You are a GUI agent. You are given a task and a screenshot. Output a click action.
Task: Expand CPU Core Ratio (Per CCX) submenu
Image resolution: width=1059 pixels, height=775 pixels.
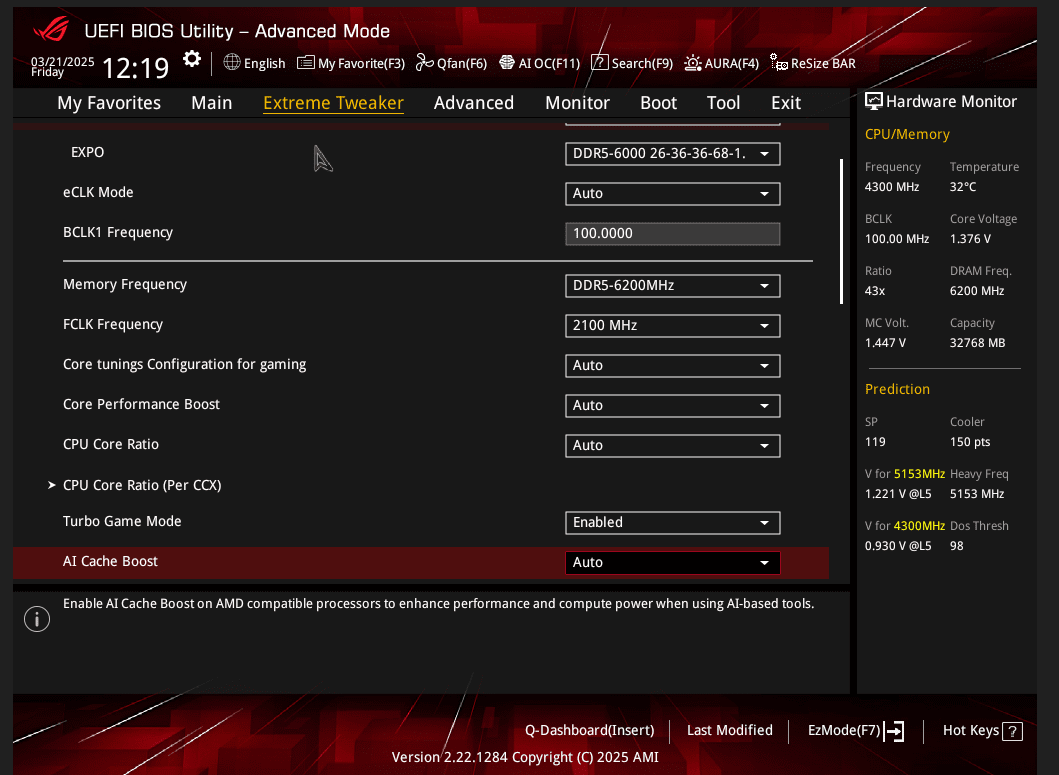coord(142,485)
